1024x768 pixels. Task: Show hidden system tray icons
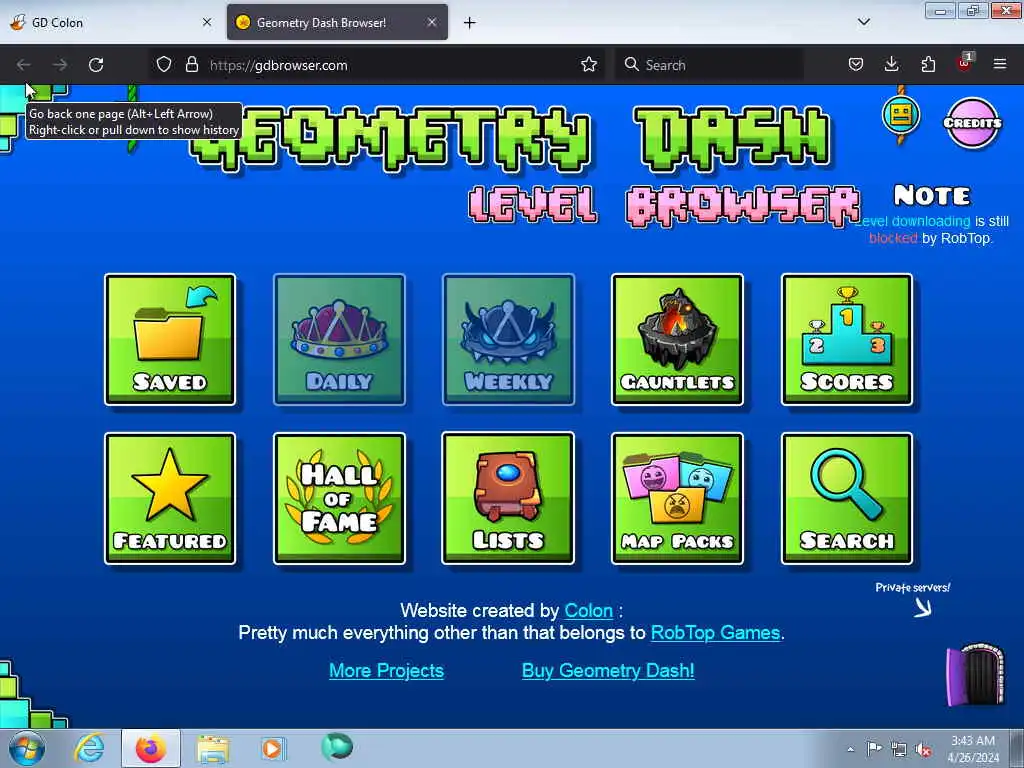tap(850, 749)
